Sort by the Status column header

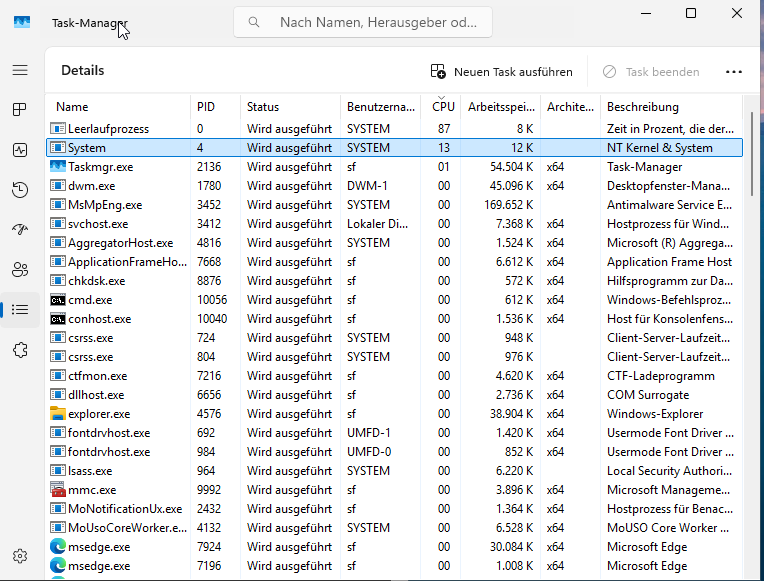pos(290,107)
